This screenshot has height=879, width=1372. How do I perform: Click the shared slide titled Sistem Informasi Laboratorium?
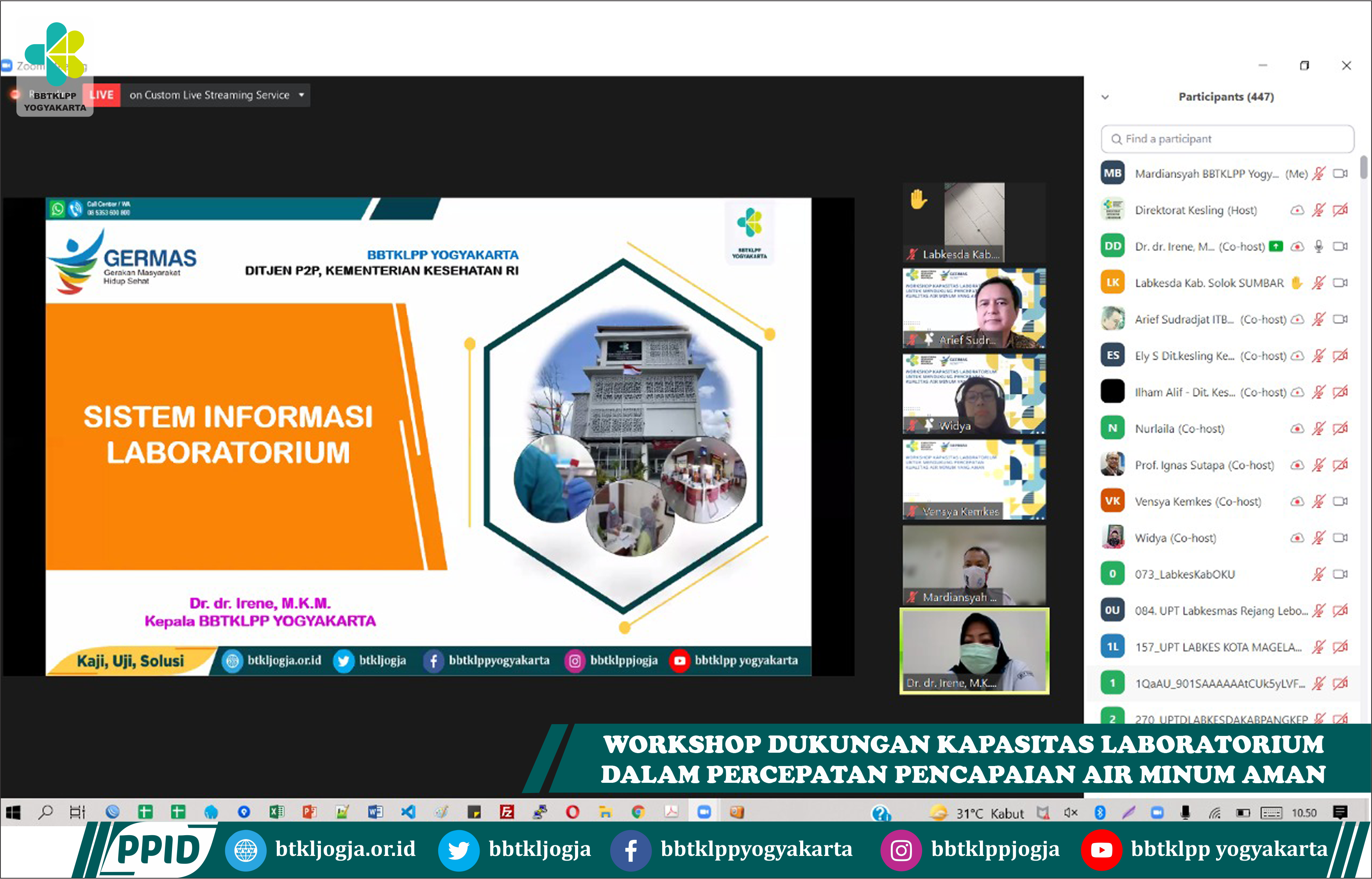pyautogui.click(x=428, y=437)
